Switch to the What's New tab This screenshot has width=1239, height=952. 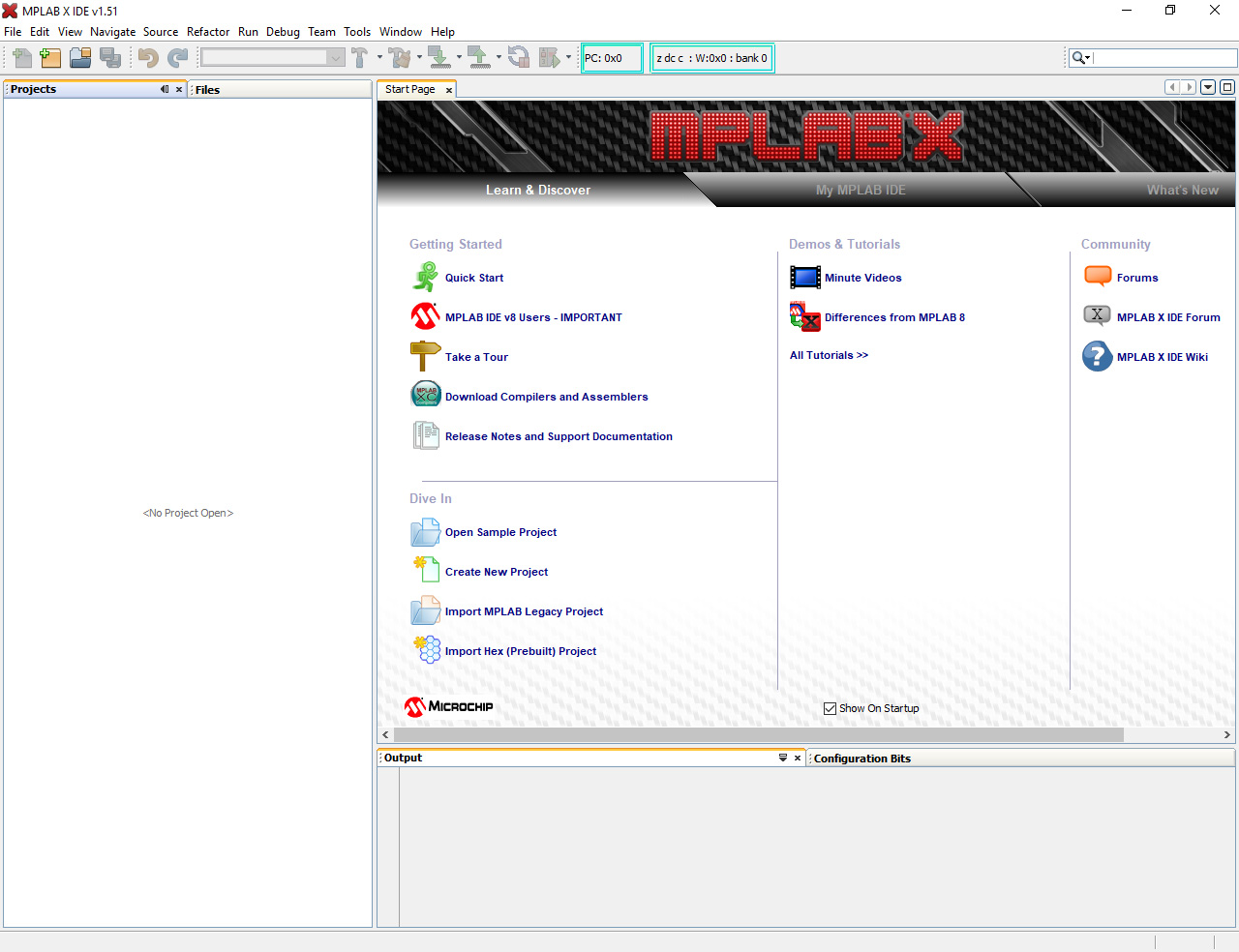(x=1182, y=190)
